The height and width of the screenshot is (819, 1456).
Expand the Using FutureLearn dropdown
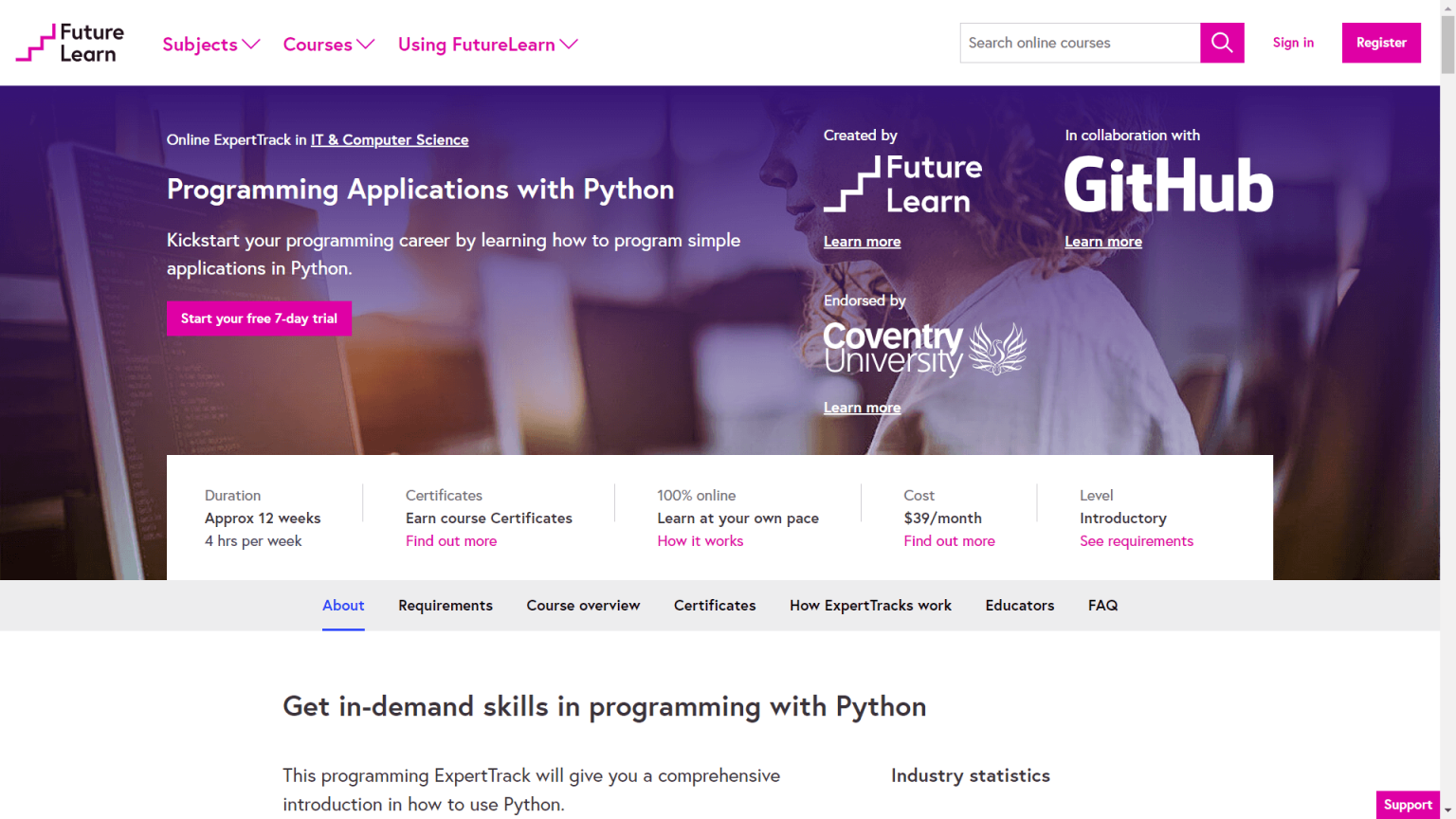(x=486, y=44)
